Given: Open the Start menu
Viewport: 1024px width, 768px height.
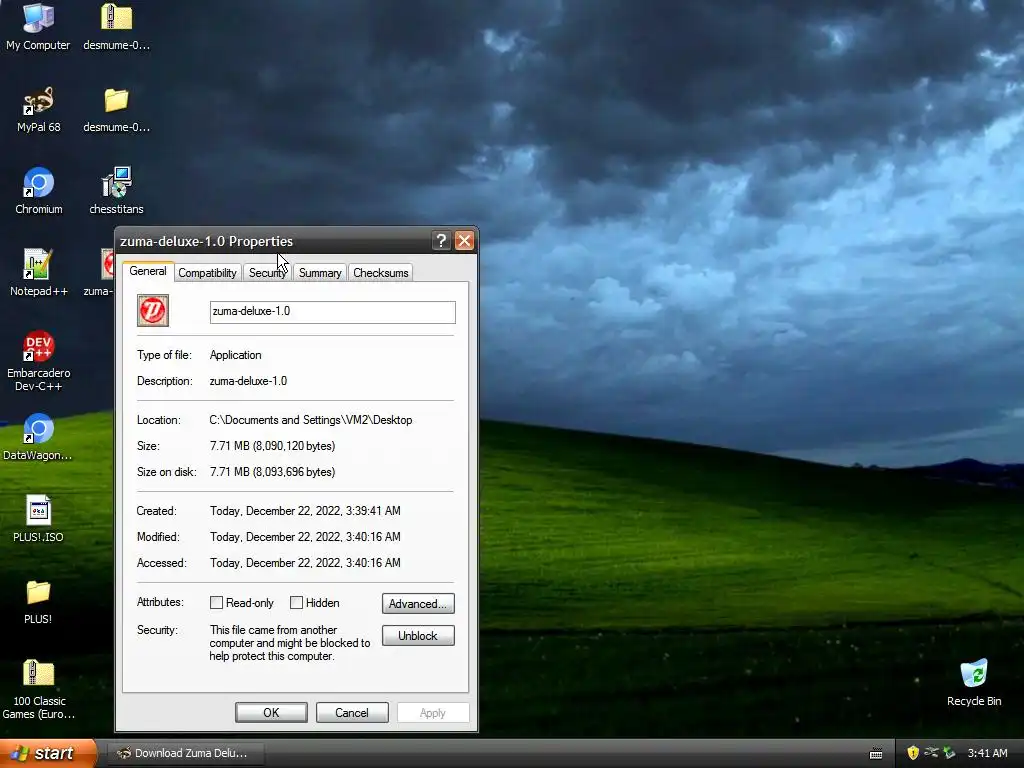Looking at the screenshot, I should click(47, 753).
